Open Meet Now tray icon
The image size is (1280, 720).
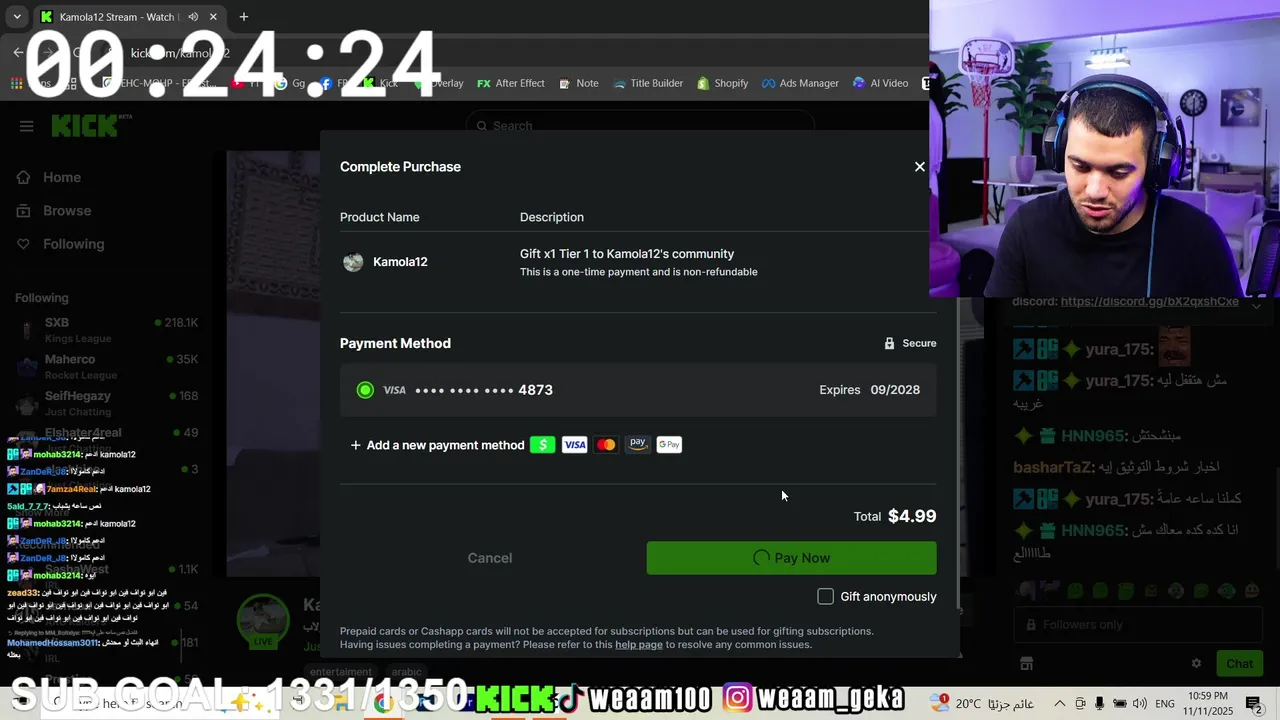(1080, 704)
